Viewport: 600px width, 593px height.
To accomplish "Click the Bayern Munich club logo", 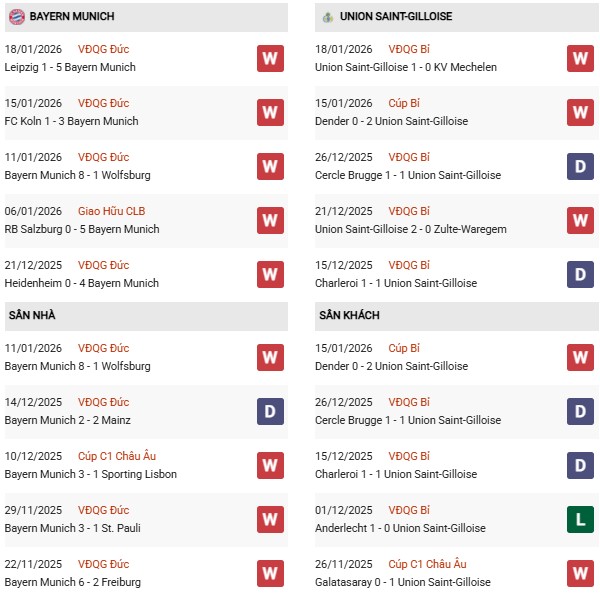I will tap(16, 17).
